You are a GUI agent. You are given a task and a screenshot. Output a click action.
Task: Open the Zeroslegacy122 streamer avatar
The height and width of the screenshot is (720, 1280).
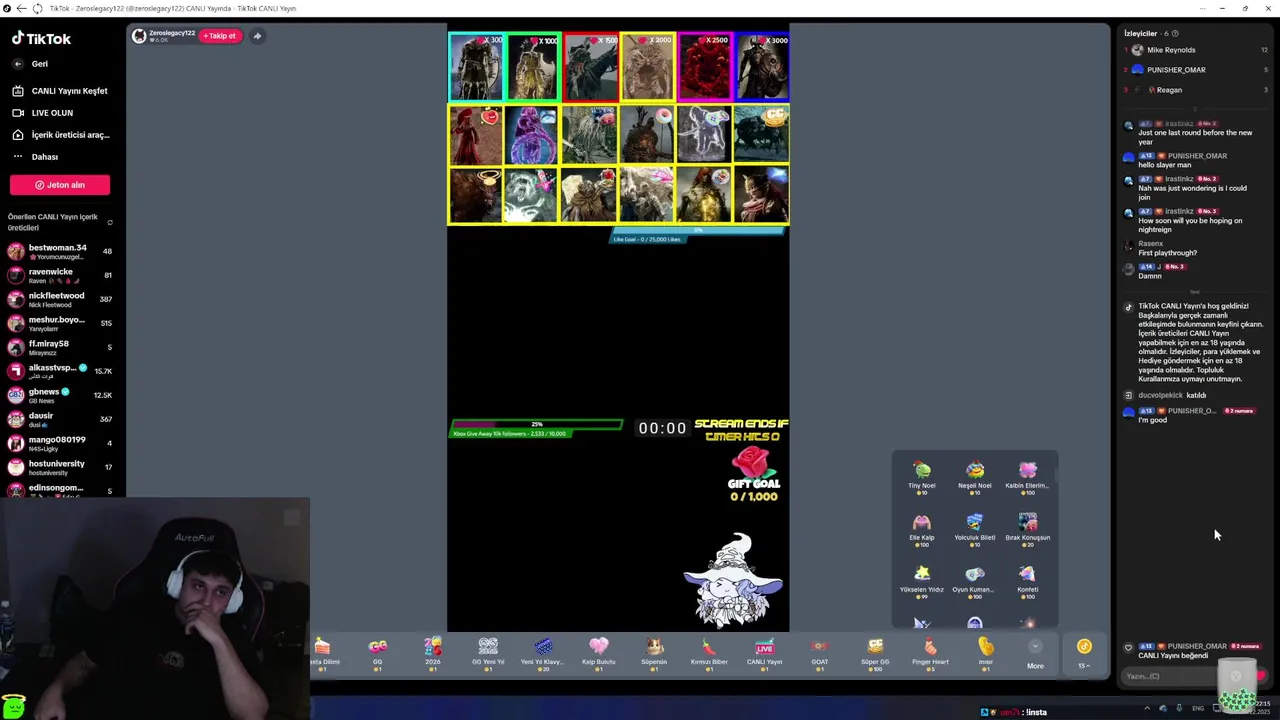click(x=140, y=36)
